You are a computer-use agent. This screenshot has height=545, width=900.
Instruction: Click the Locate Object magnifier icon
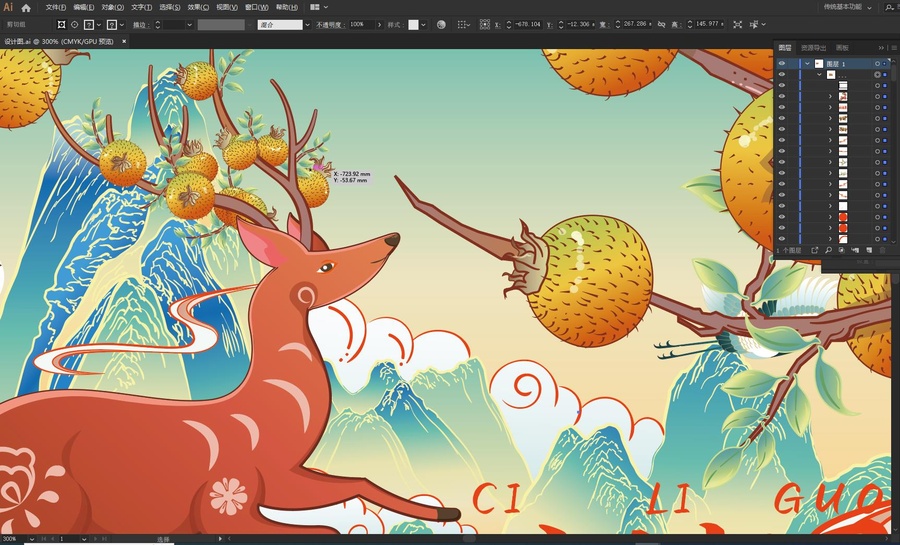(828, 251)
